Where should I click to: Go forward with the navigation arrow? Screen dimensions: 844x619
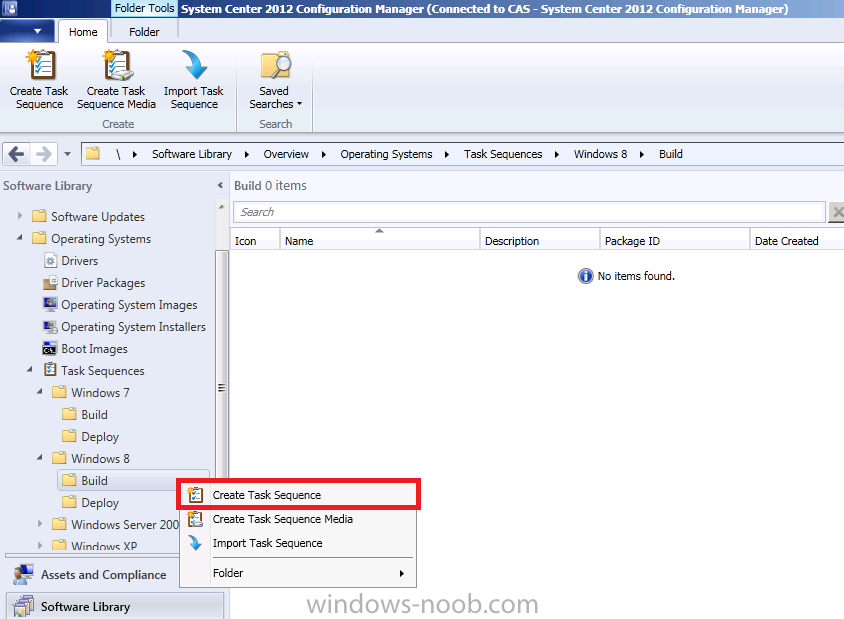(x=44, y=154)
